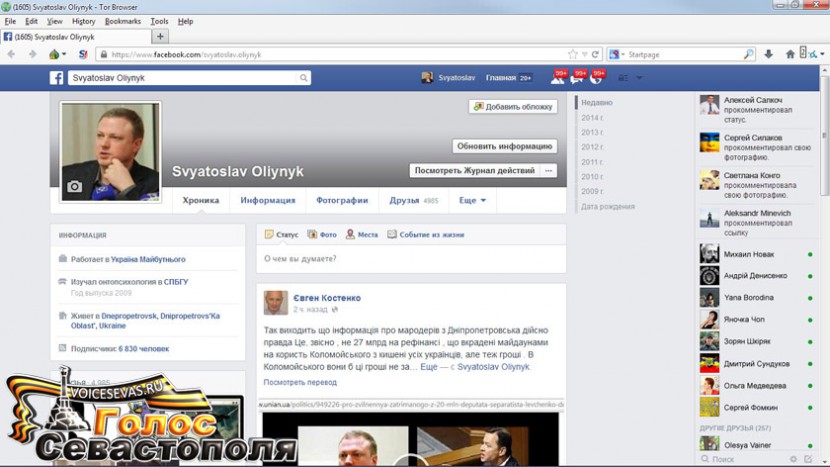Image resolution: width=830 pixels, height=467 pixels.
Task: Expand the Еще dropdown in profile tabs
Action: point(472,200)
